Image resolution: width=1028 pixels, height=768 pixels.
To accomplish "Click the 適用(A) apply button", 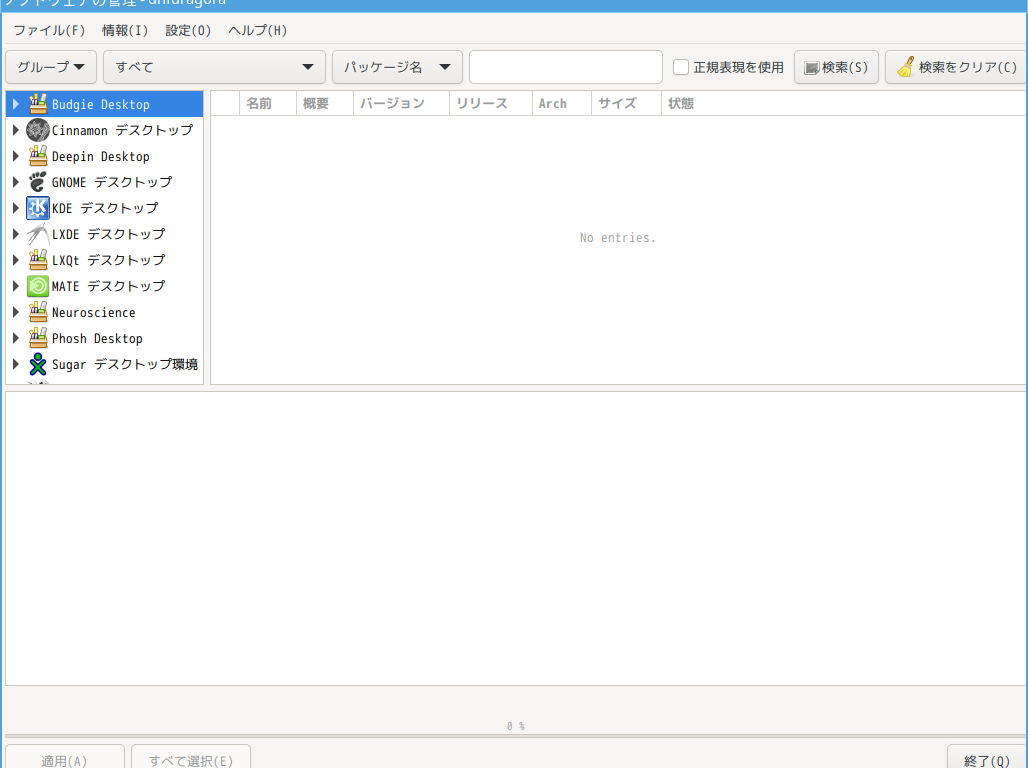I will click(x=65, y=757).
